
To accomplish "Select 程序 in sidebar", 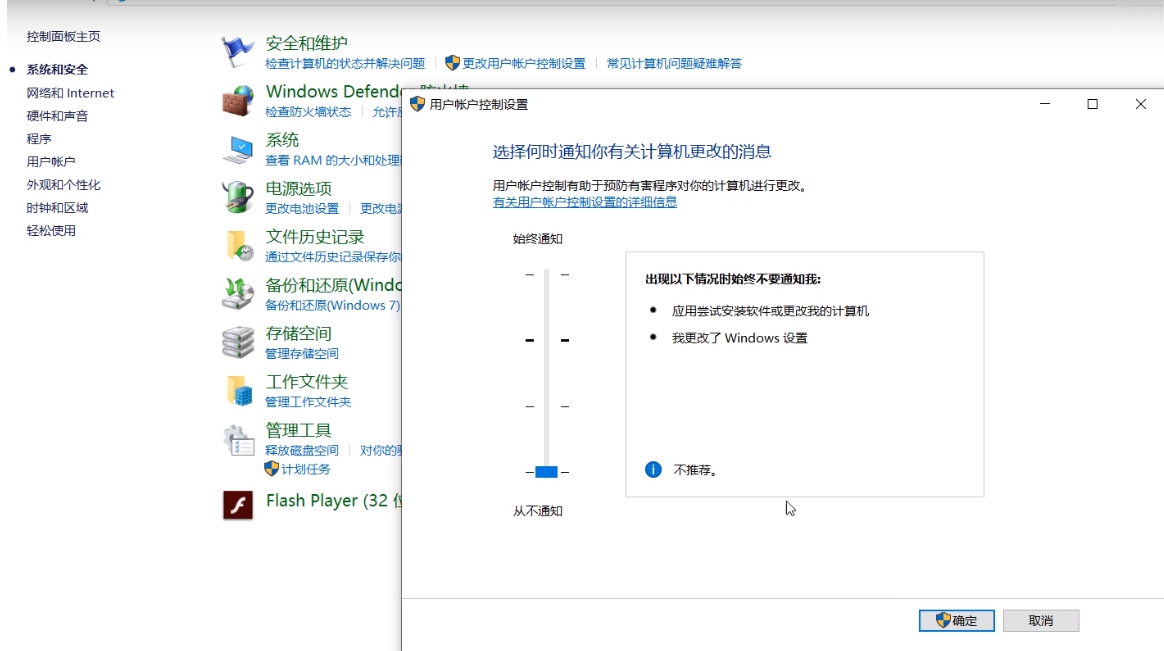I will click(39, 139).
